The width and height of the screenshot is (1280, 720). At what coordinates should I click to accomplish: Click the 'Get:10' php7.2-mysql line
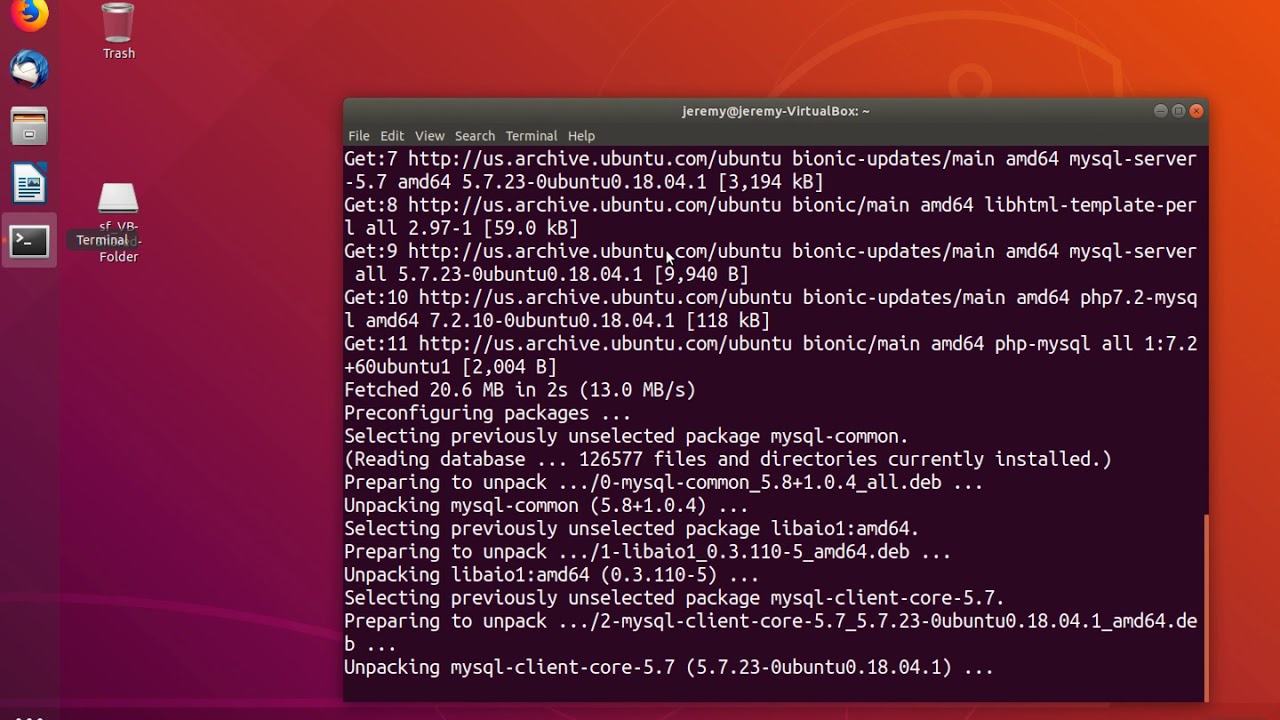tap(770, 308)
